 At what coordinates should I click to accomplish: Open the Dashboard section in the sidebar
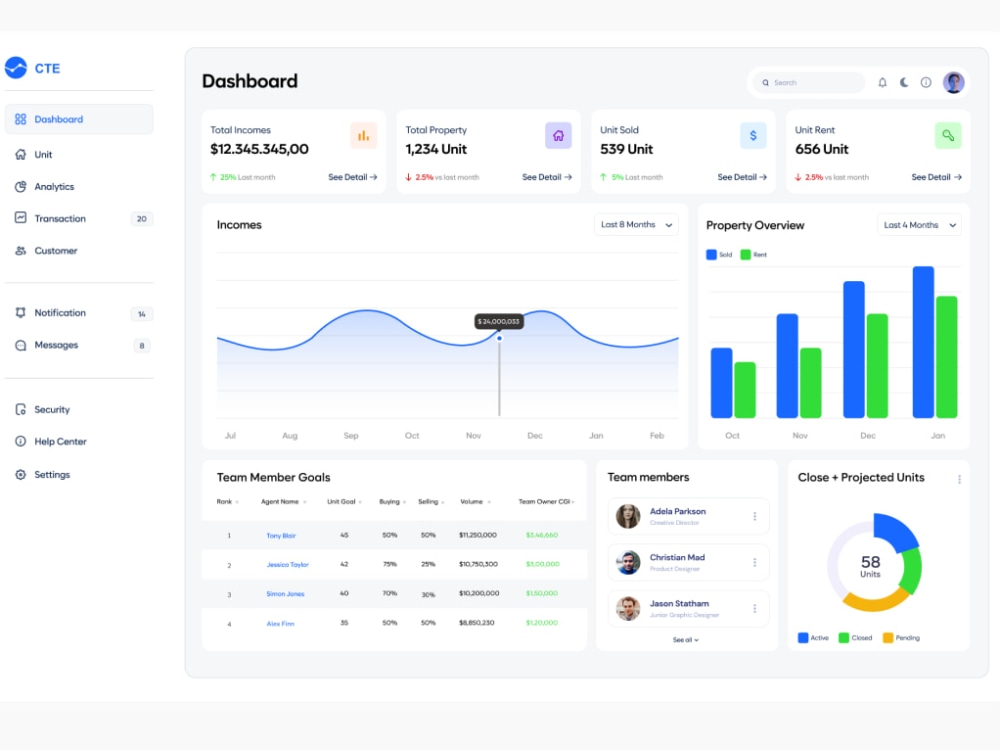pos(60,118)
